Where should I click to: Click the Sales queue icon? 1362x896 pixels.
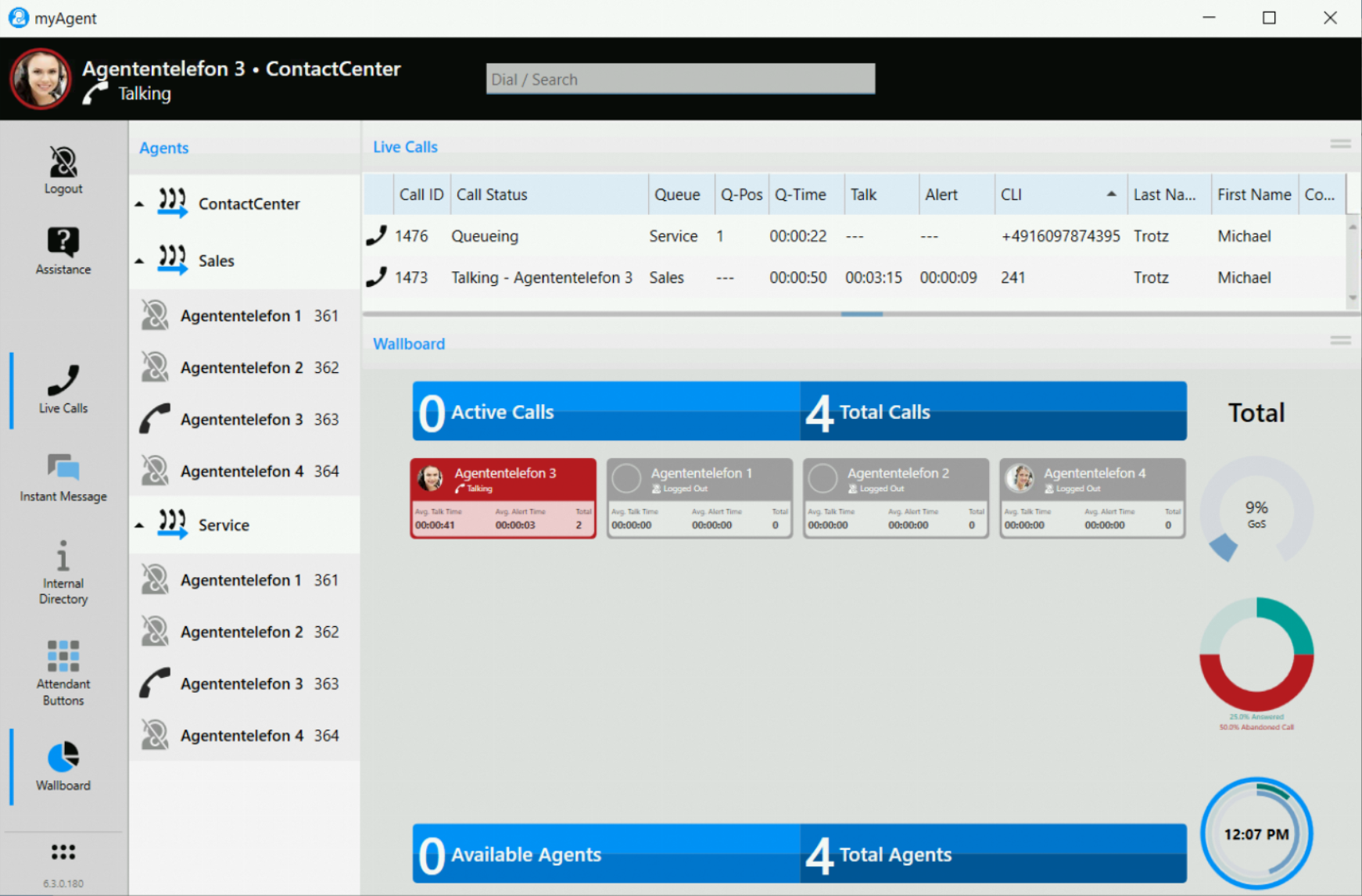(x=172, y=260)
